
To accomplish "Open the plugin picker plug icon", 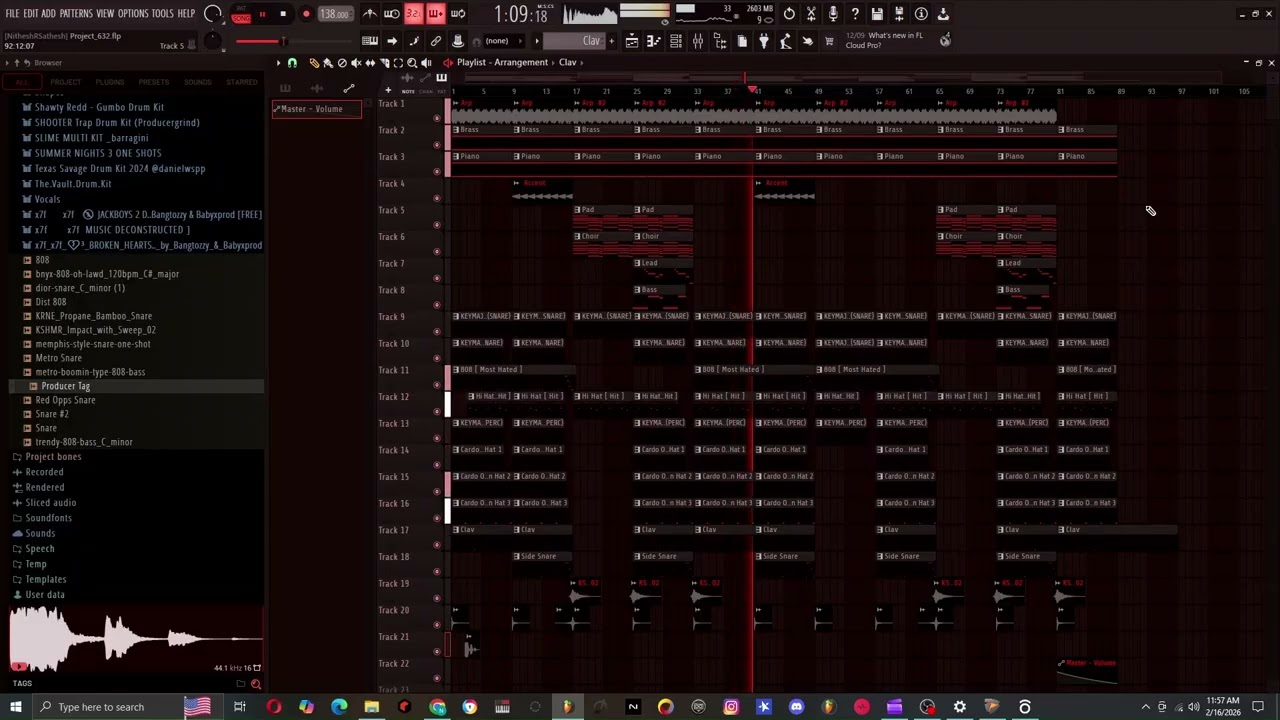I will coord(764,41).
